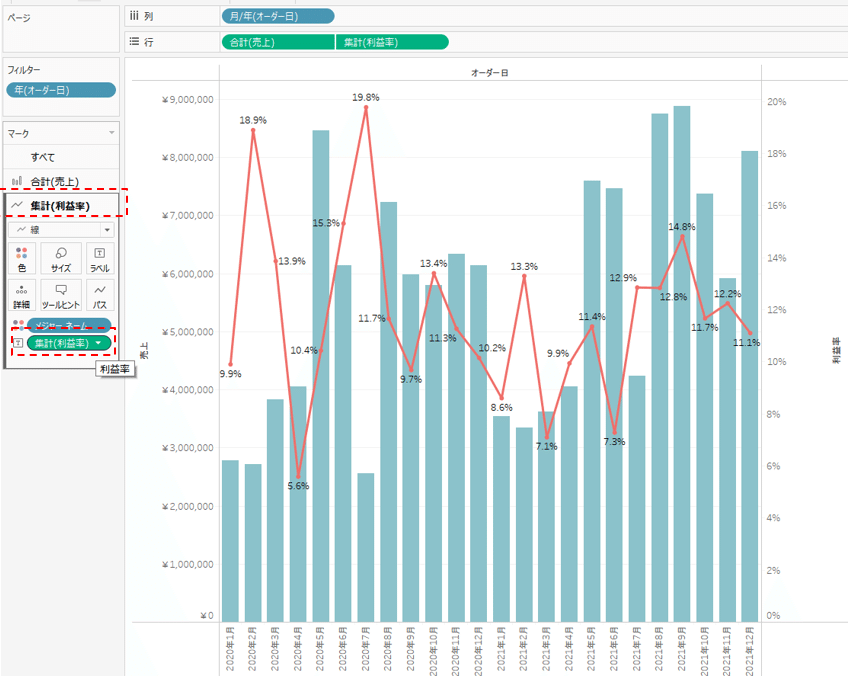This screenshot has width=861, height=676.
Task: Select the 5.6% lowest line point
Action: [x=298, y=477]
